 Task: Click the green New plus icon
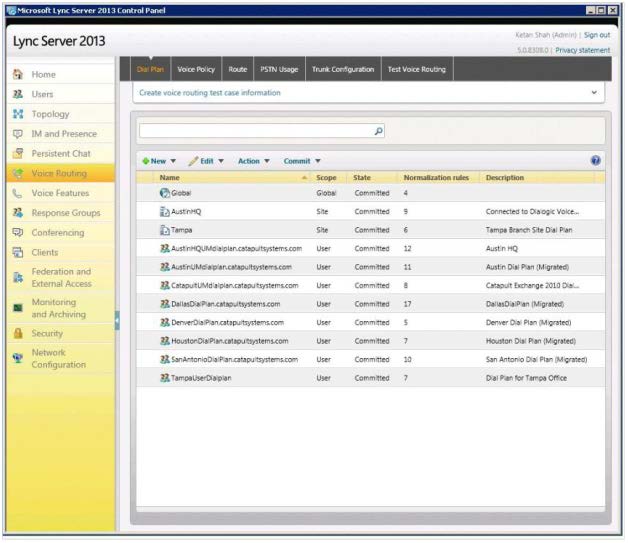click(x=146, y=161)
